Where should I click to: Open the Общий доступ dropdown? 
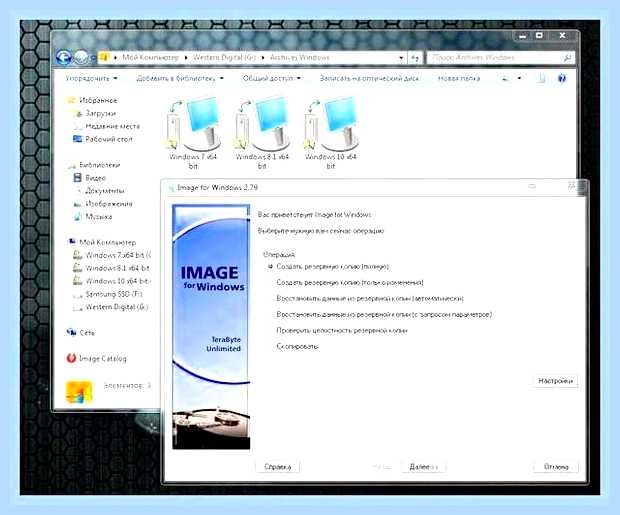(x=272, y=78)
